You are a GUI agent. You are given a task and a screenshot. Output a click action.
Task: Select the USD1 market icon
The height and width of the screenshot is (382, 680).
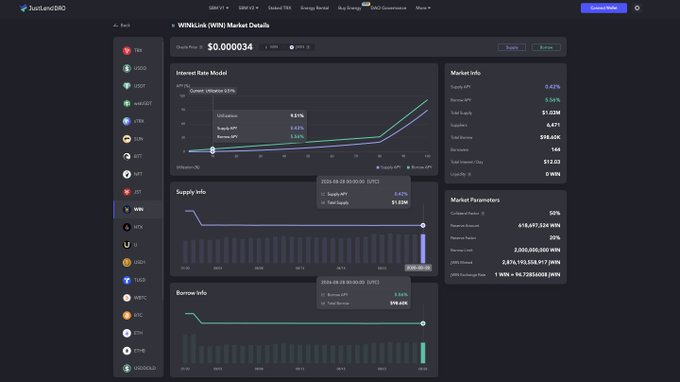coord(127,262)
